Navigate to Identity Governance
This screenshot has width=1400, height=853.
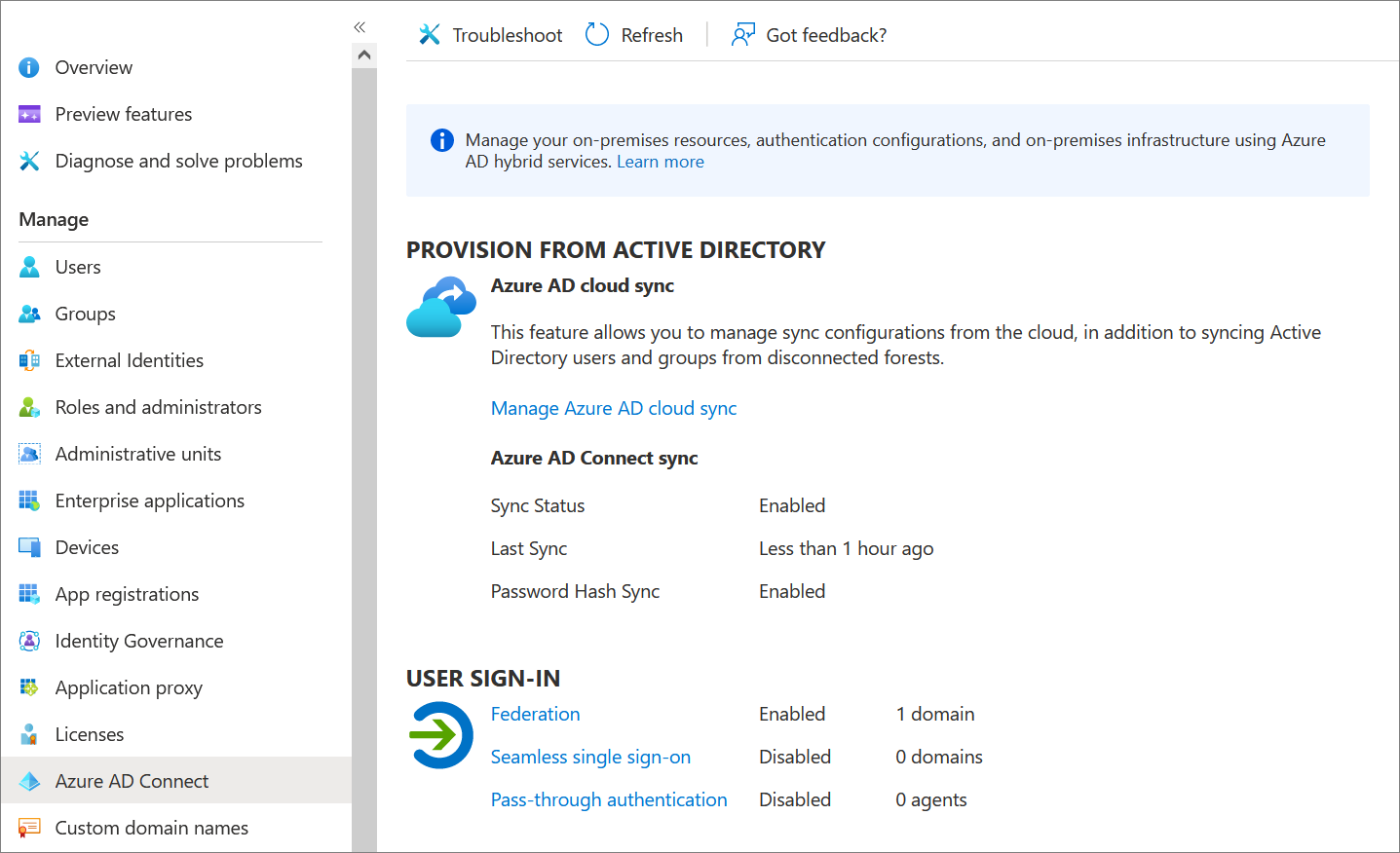pyautogui.click(x=137, y=640)
